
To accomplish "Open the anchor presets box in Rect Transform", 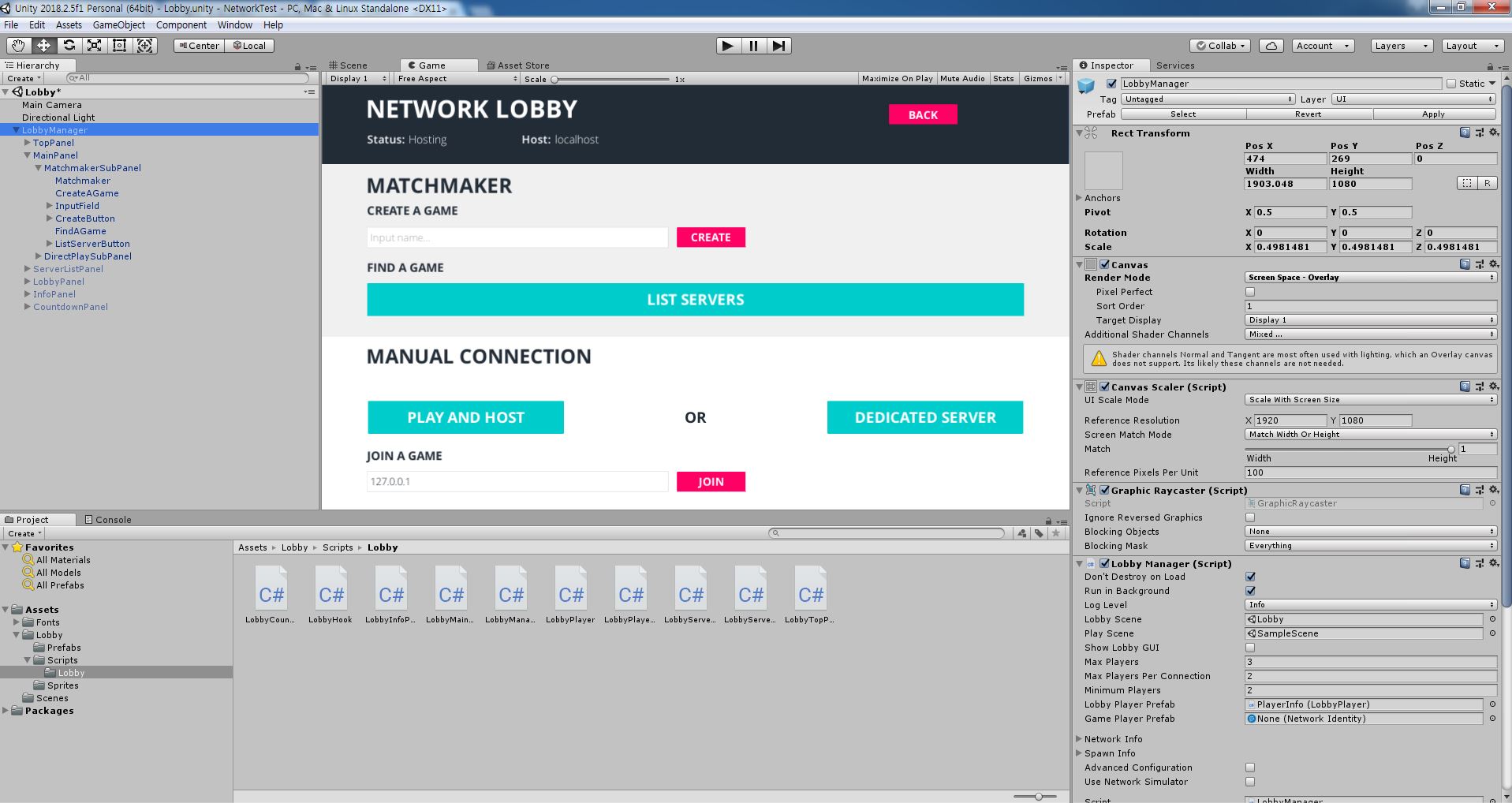I will 1103,170.
